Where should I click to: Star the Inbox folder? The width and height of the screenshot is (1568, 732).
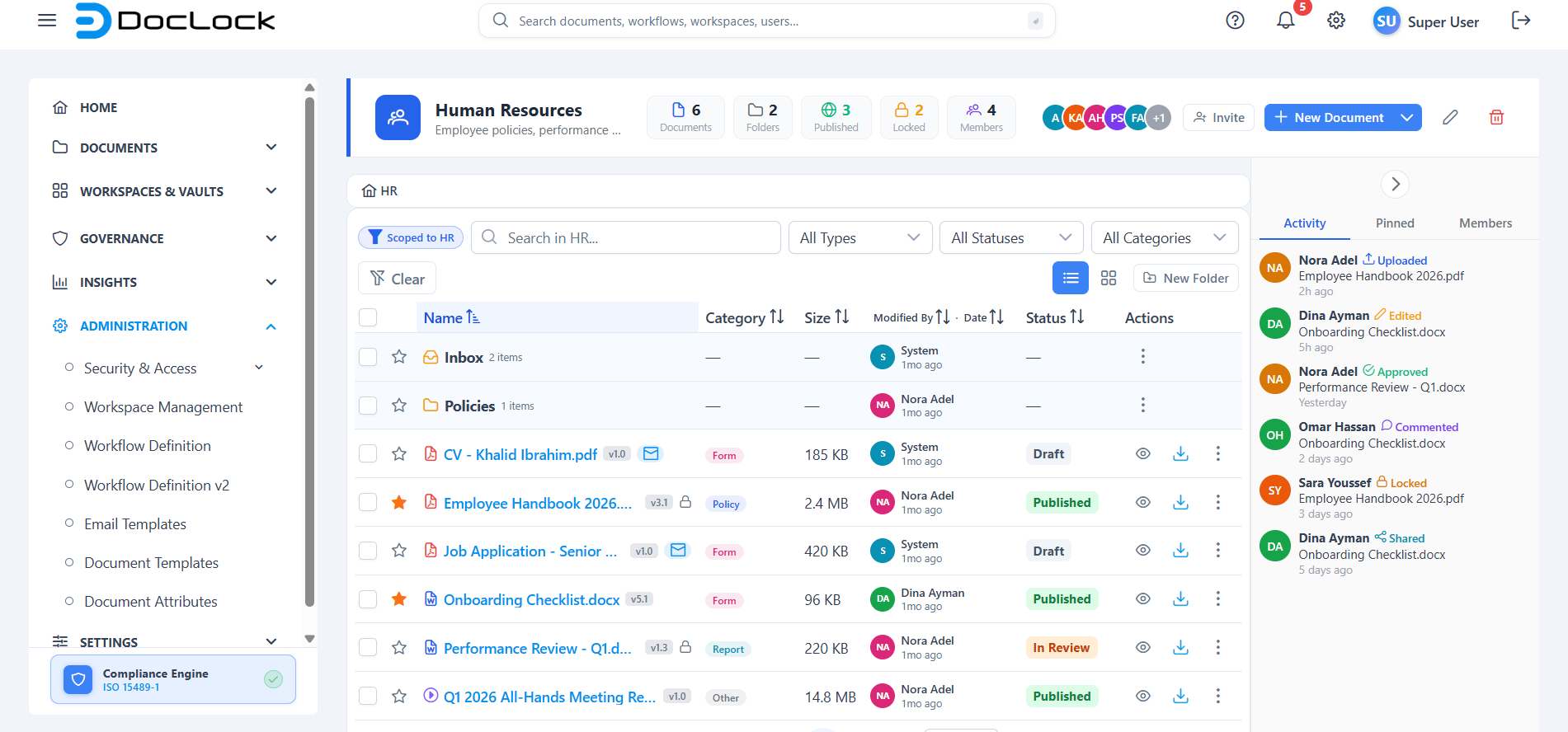[399, 356]
